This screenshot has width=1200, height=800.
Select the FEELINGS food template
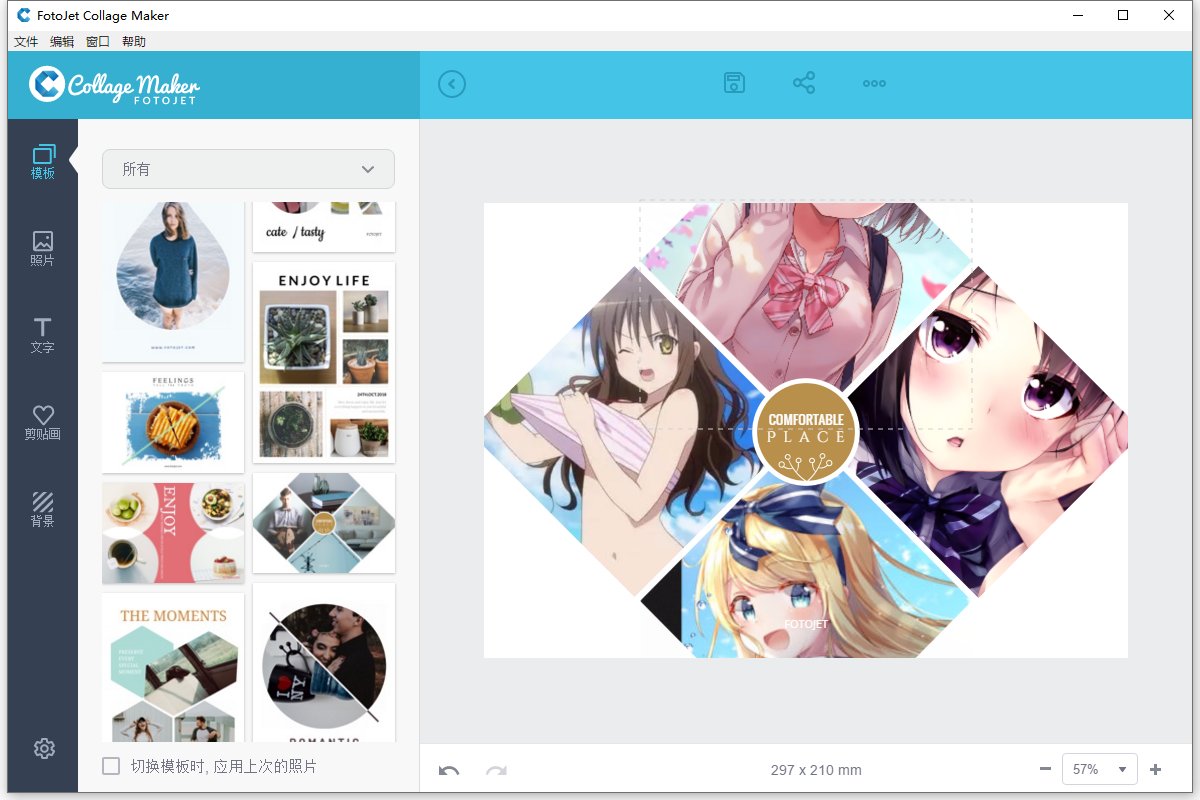point(173,422)
